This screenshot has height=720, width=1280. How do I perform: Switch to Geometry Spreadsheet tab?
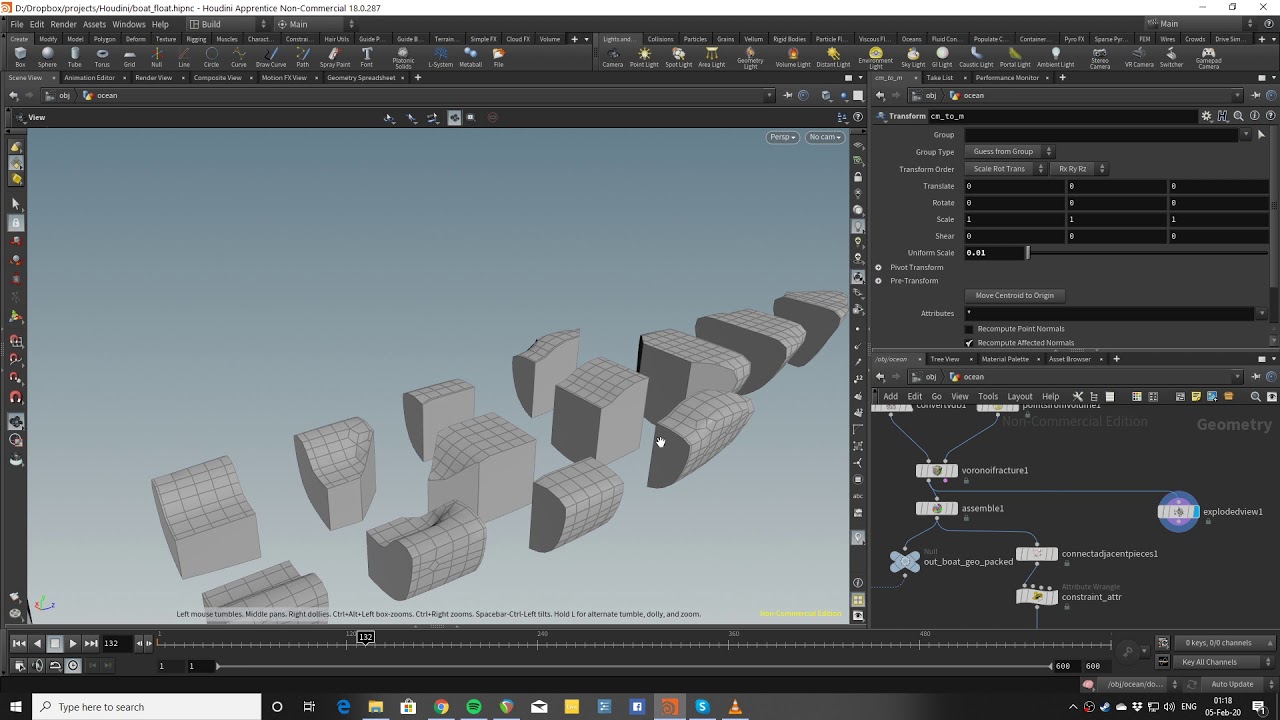pyautogui.click(x=361, y=77)
